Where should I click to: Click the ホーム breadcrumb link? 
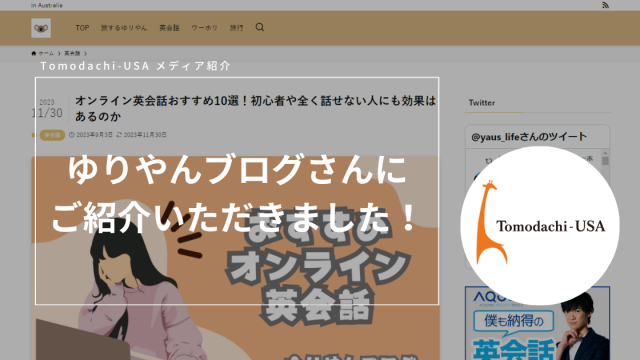[x=46, y=53]
